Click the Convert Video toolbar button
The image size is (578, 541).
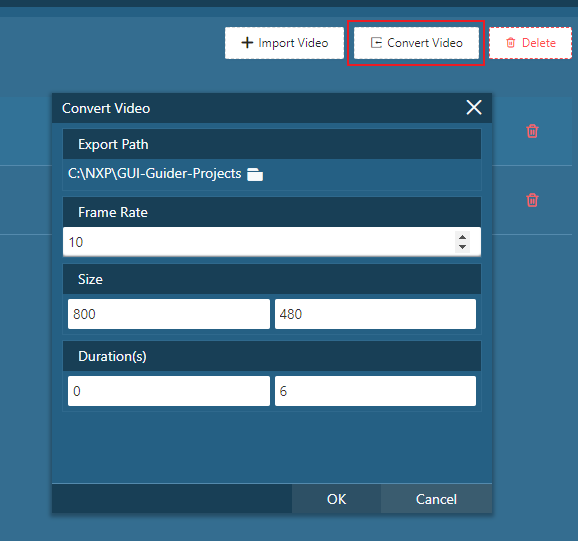tap(416, 43)
